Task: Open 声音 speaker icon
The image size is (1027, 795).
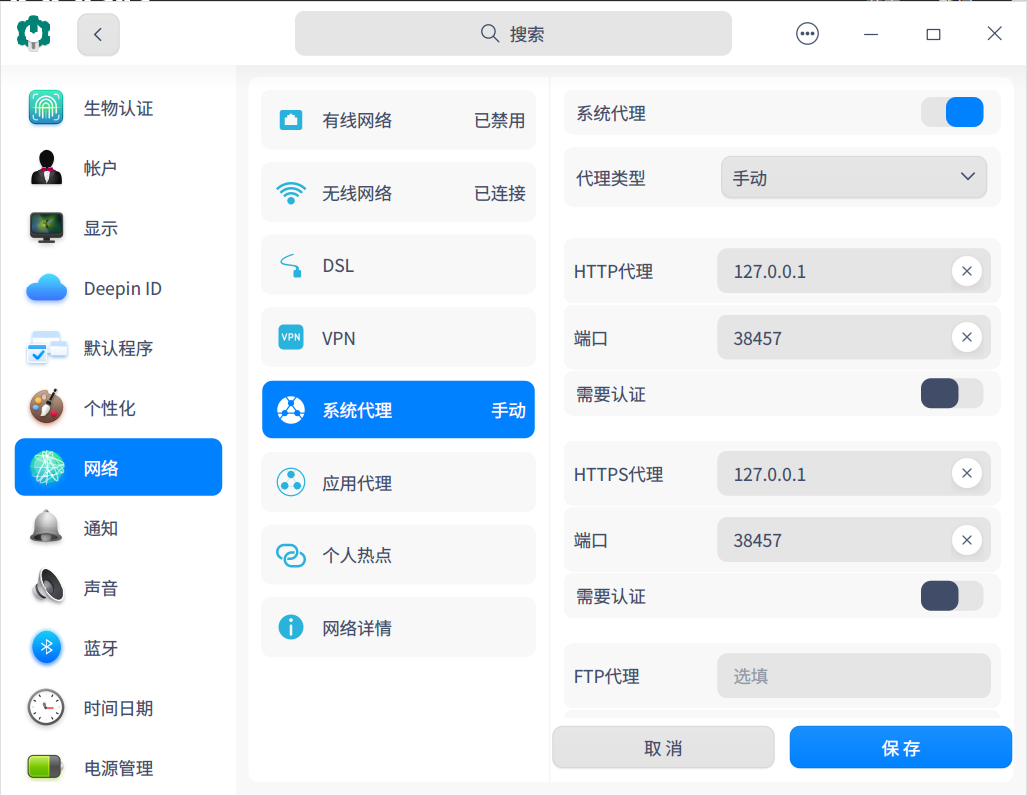Action: (47, 587)
